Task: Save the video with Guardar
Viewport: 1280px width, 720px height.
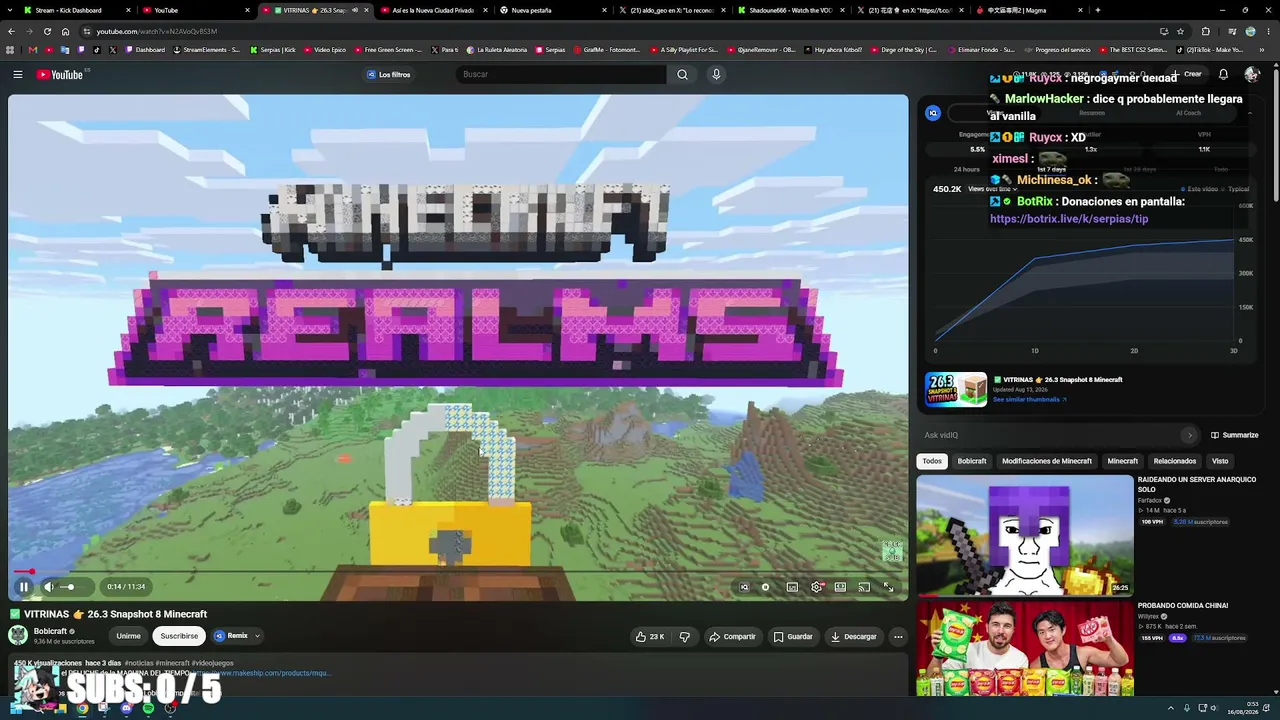Action: click(x=793, y=636)
